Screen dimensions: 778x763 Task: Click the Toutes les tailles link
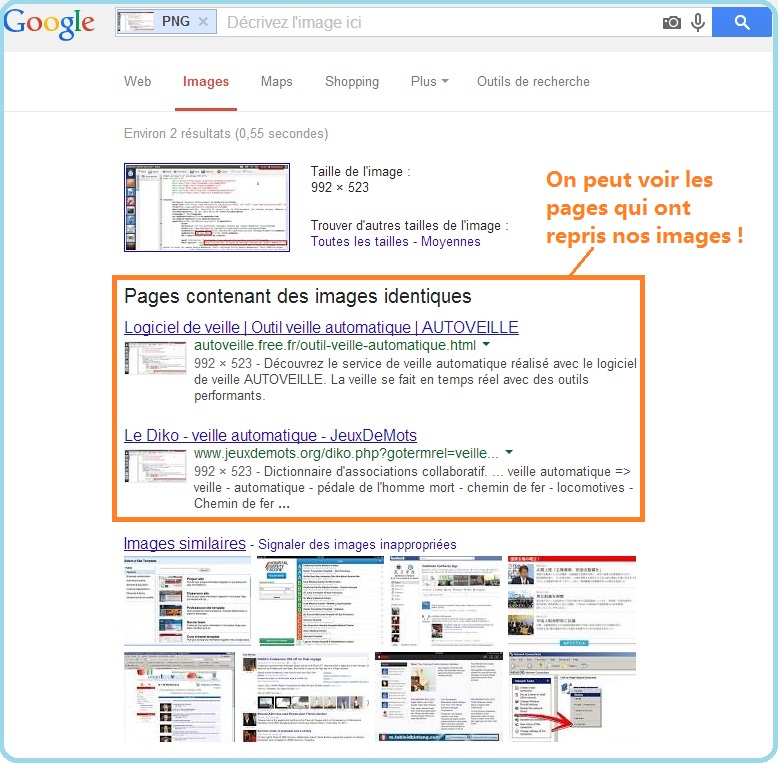coord(359,241)
